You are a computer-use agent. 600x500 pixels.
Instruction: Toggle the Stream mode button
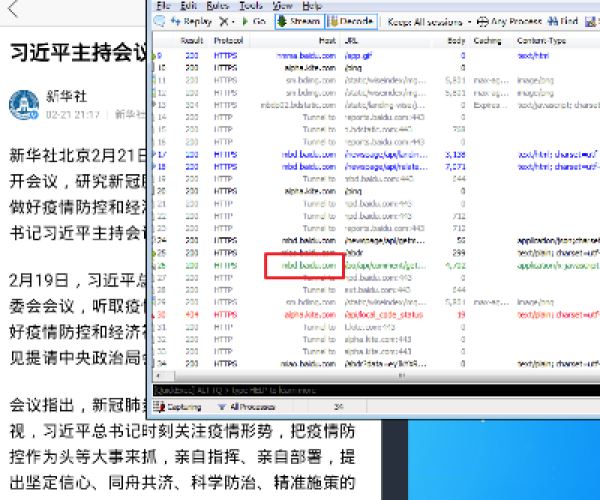pyautogui.click(x=299, y=21)
